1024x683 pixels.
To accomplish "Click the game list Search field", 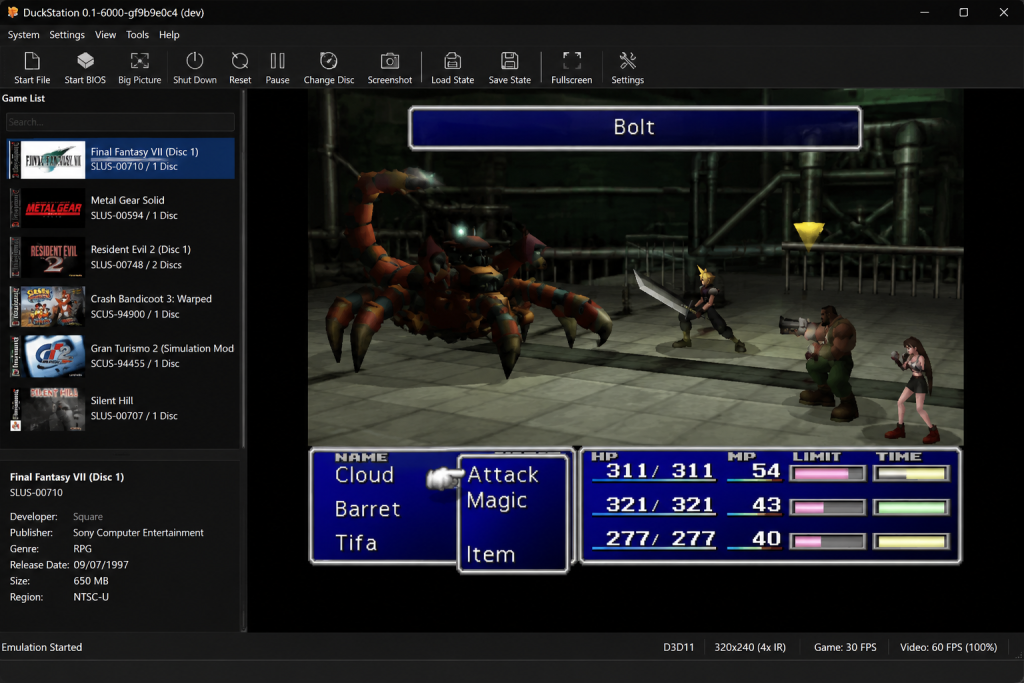I will click(x=120, y=122).
